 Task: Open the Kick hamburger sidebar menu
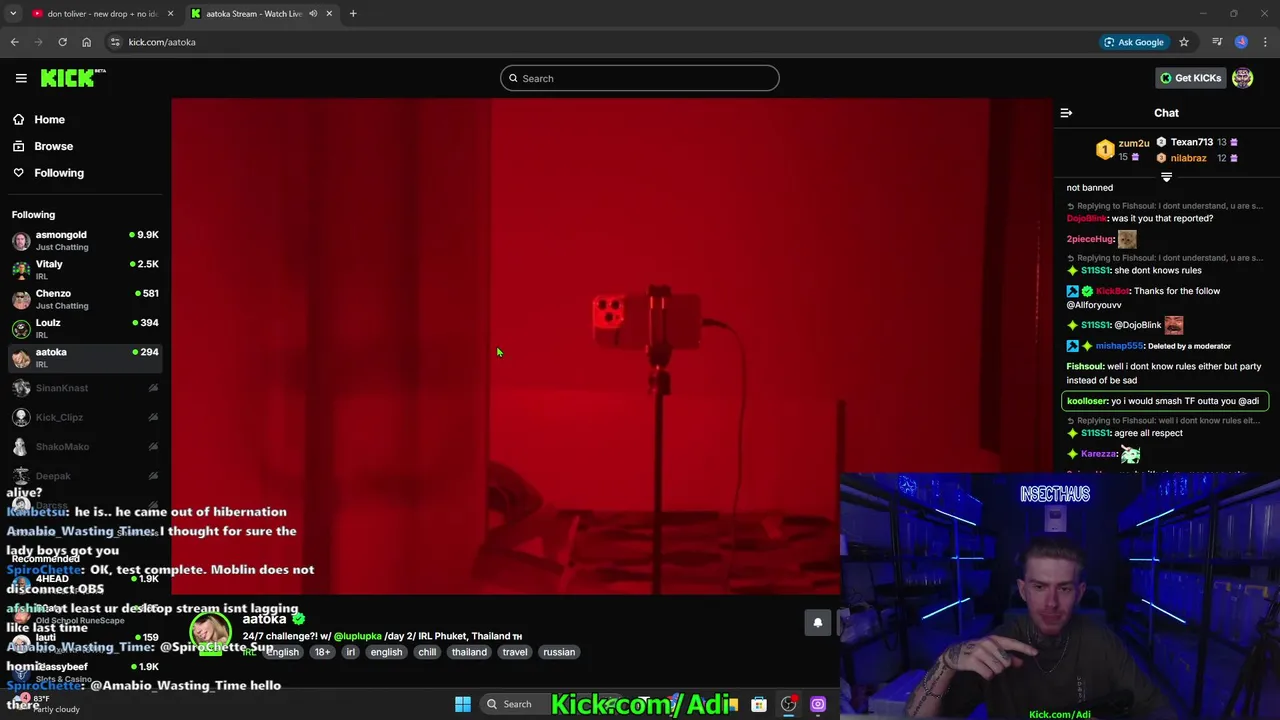[x=21, y=78]
